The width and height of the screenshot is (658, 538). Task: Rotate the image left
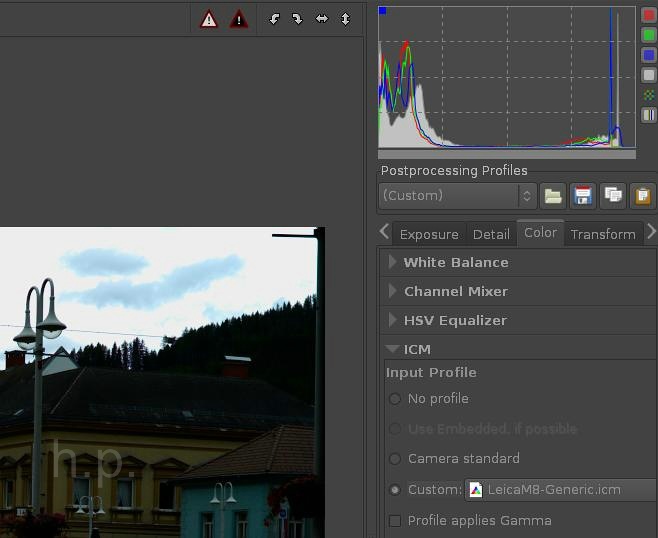click(x=275, y=19)
